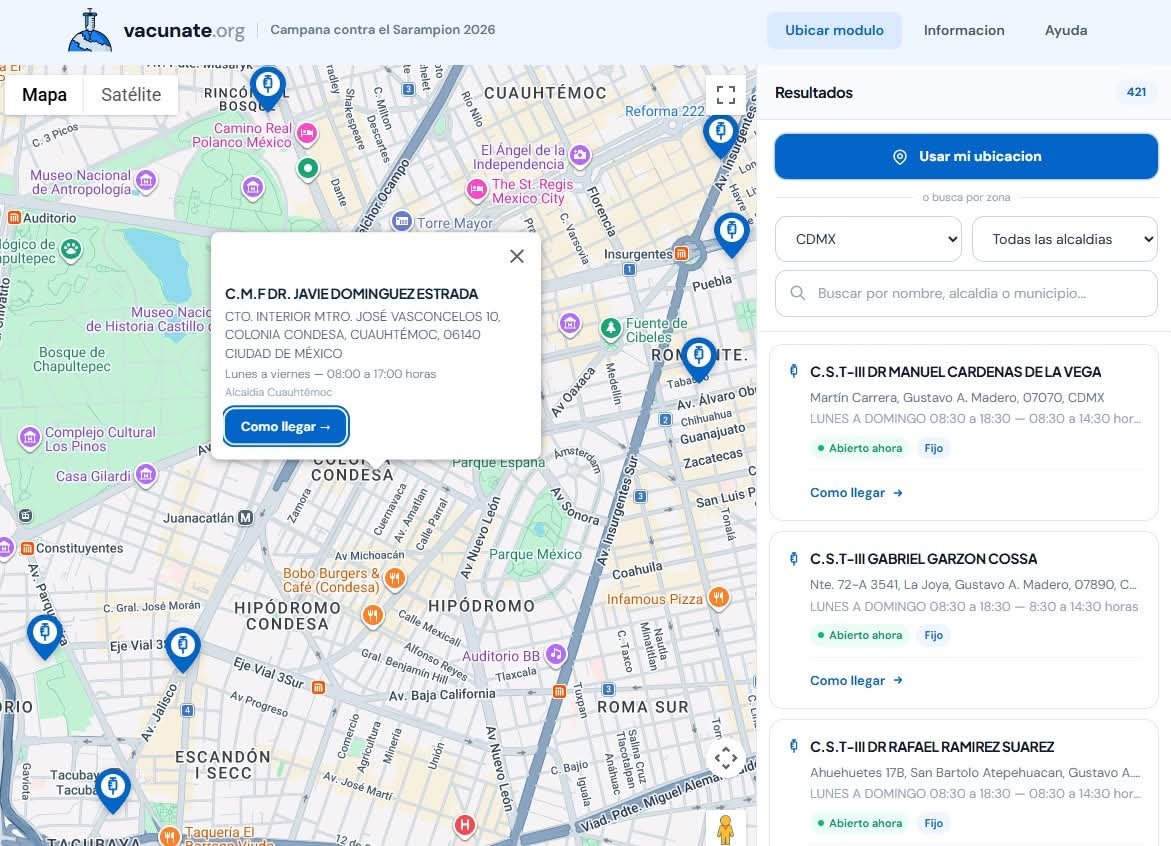Switch to the Satélite map view tab
Image resolution: width=1171 pixels, height=846 pixels.
pyautogui.click(x=130, y=94)
